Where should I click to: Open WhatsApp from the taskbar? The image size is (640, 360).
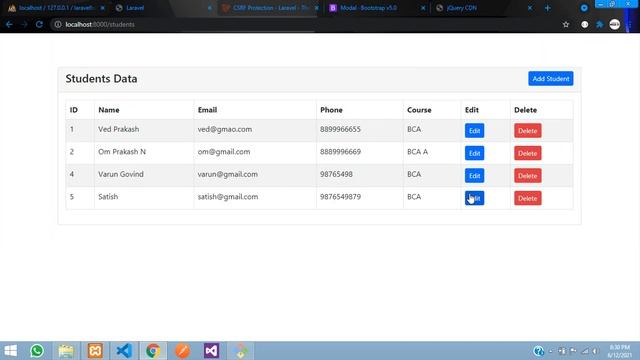click(x=37, y=351)
